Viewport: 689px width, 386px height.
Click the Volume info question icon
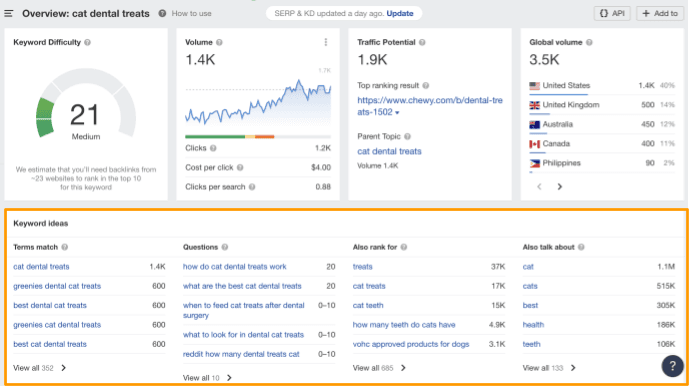pos(219,42)
